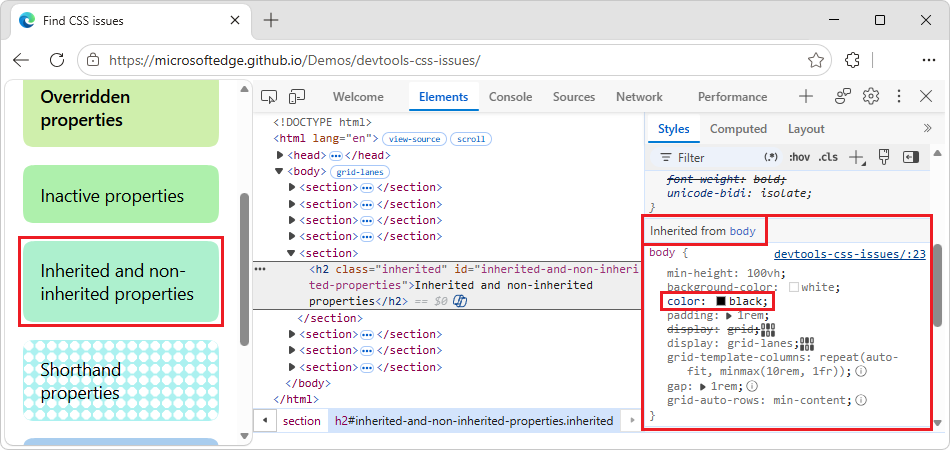
Task: Click the Shorthand properties card
Action: pos(121,380)
